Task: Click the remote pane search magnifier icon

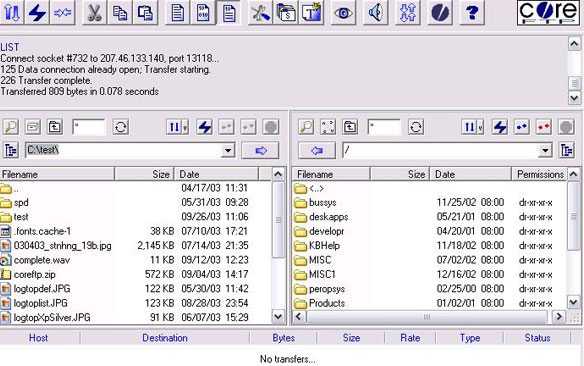Action: pyautogui.click(x=306, y=127)
